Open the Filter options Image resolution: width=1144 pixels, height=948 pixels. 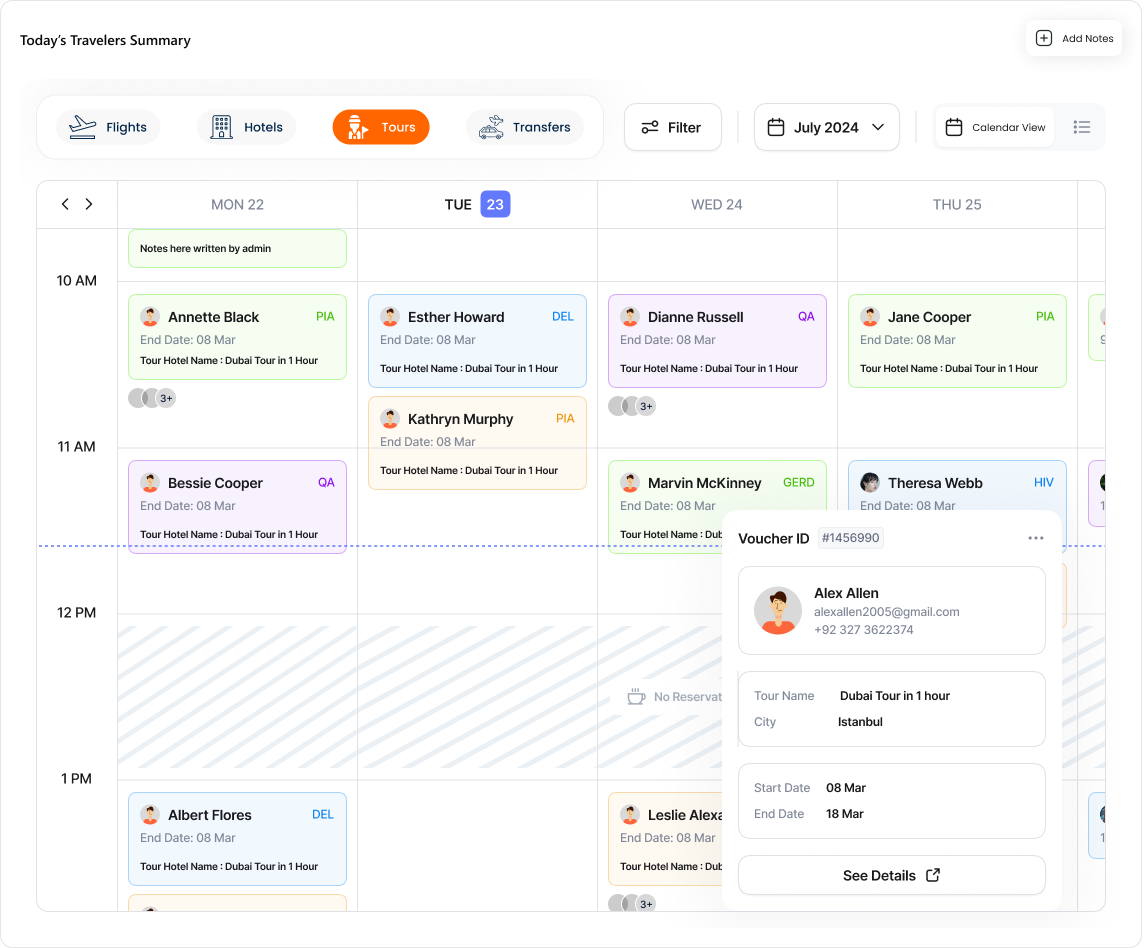pyautogui.click(x=672, y=127)
